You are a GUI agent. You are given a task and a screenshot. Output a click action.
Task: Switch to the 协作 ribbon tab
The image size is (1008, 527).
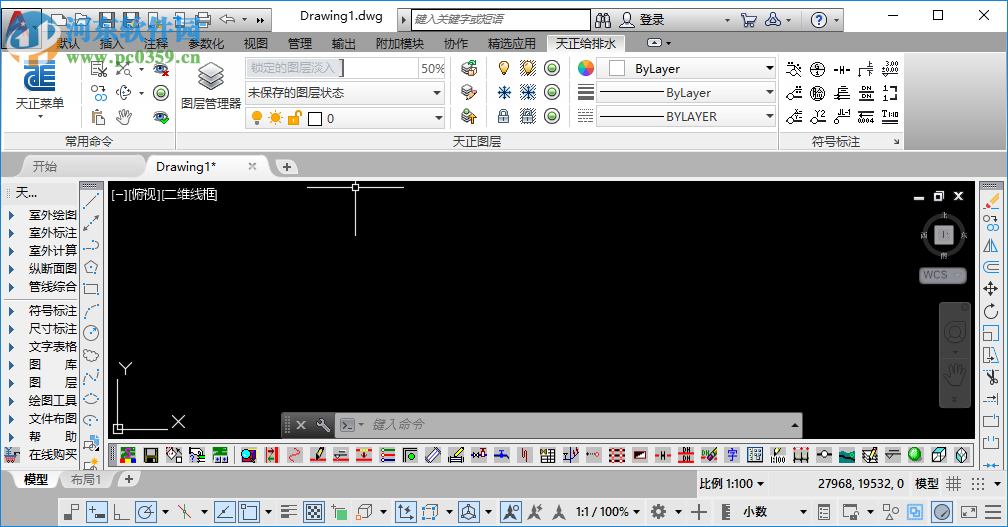click(456, 43)
